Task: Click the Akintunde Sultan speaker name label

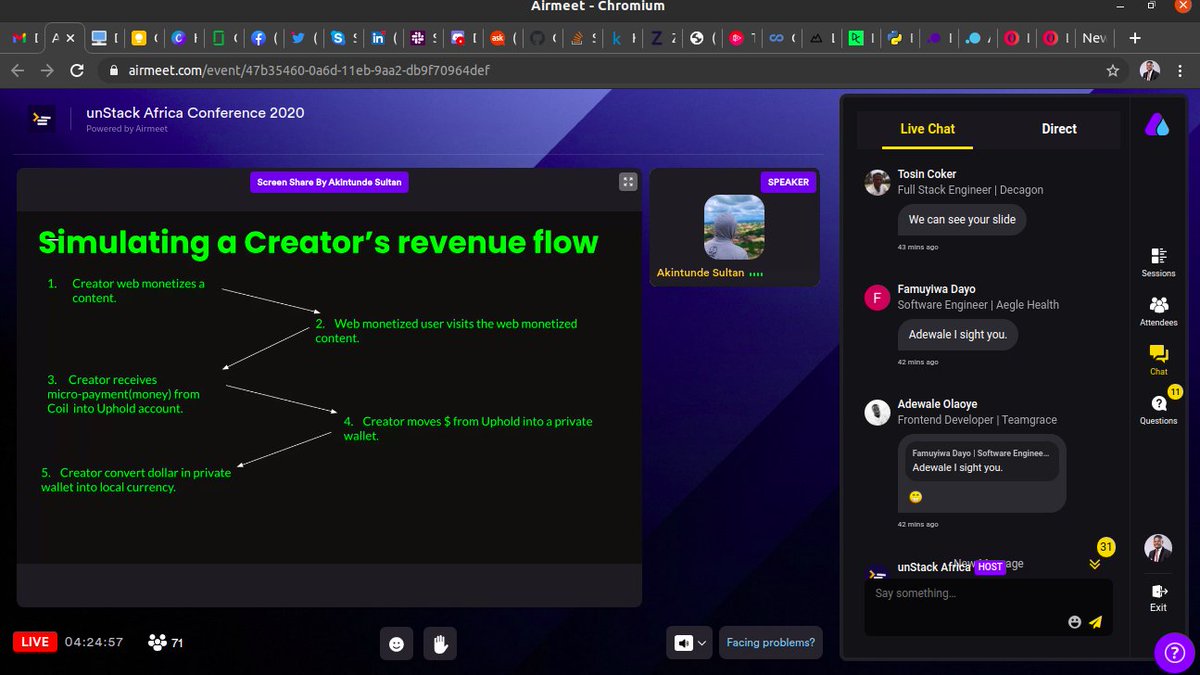Action: click(700, 272)
